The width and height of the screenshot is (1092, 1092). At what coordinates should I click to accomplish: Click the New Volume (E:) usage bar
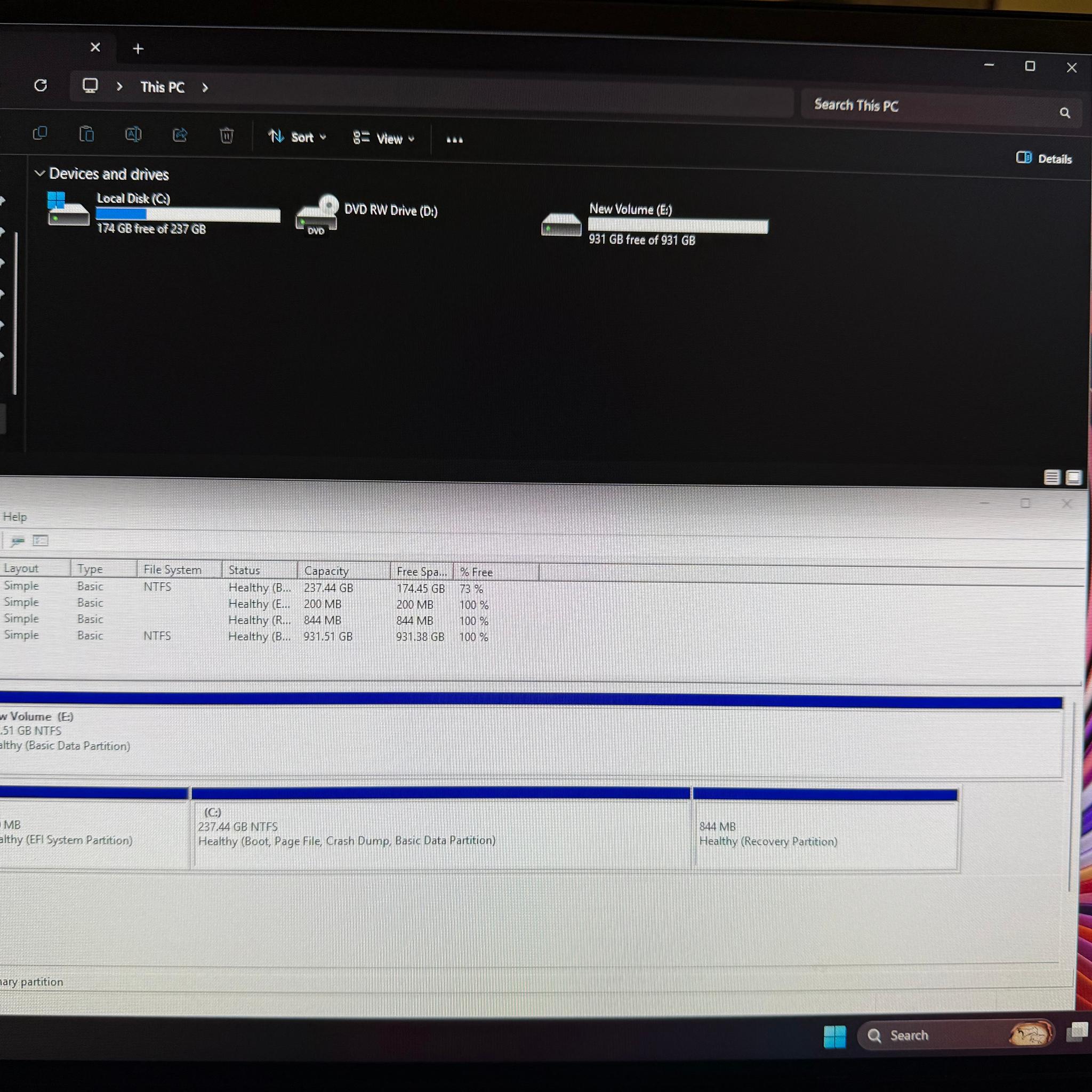(678, 226)
